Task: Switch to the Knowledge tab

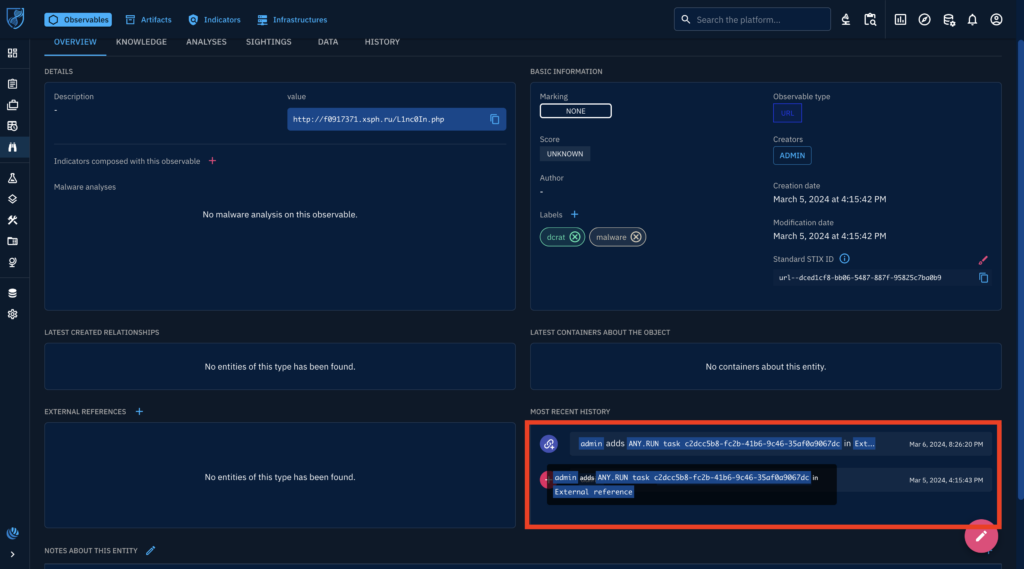Action: coord(141,42)
